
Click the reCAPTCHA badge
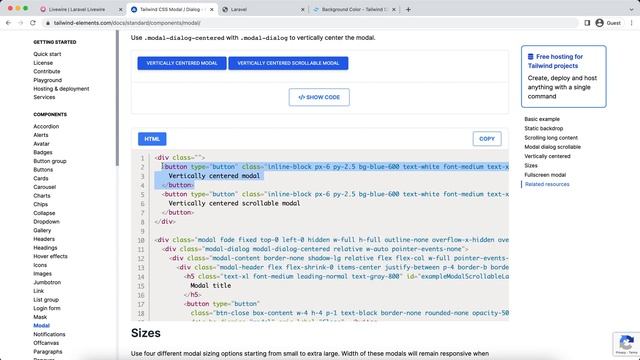(627, 344)
